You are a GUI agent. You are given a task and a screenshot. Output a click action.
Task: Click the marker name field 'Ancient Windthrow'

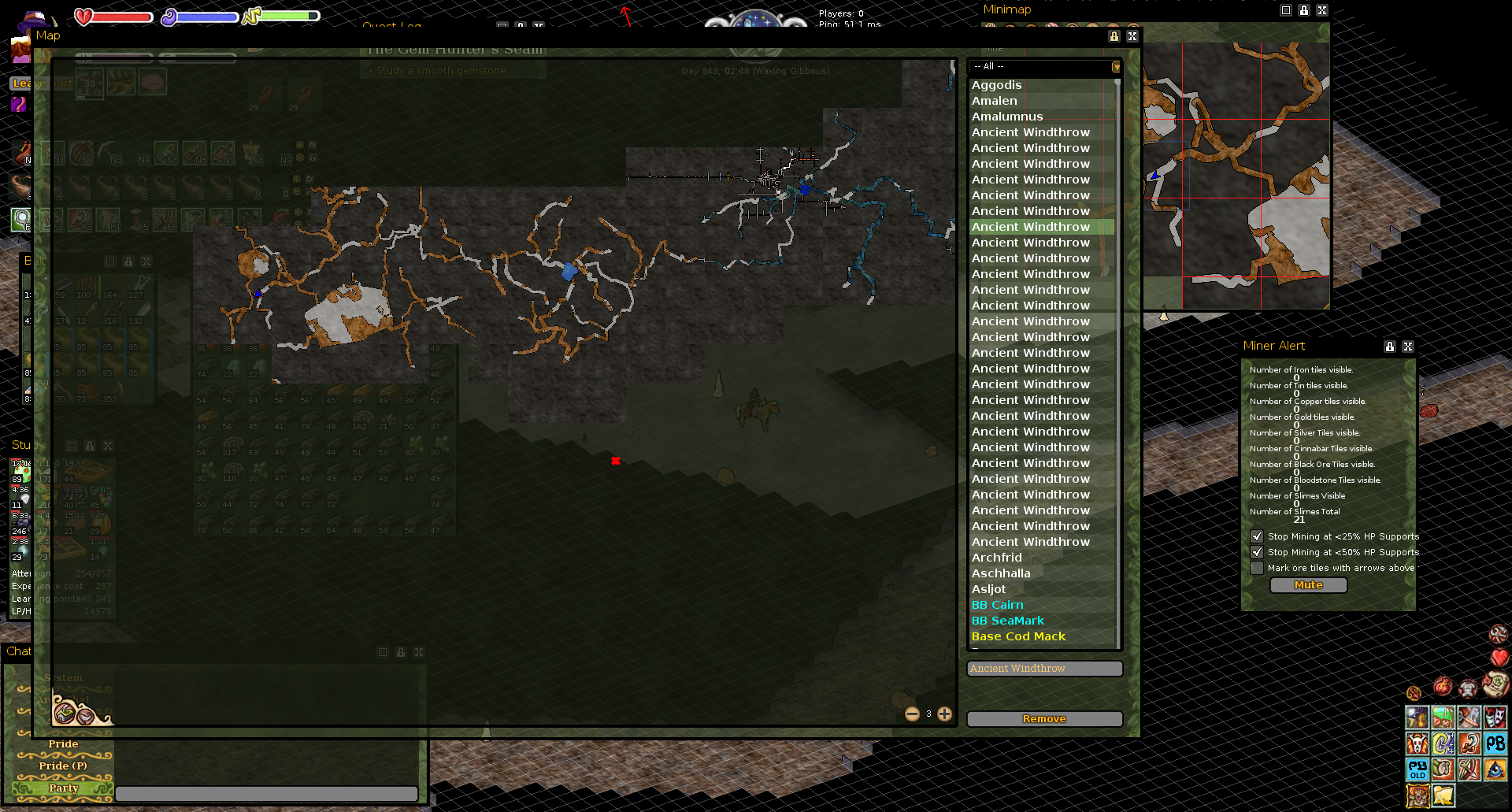click(1044, 669)
